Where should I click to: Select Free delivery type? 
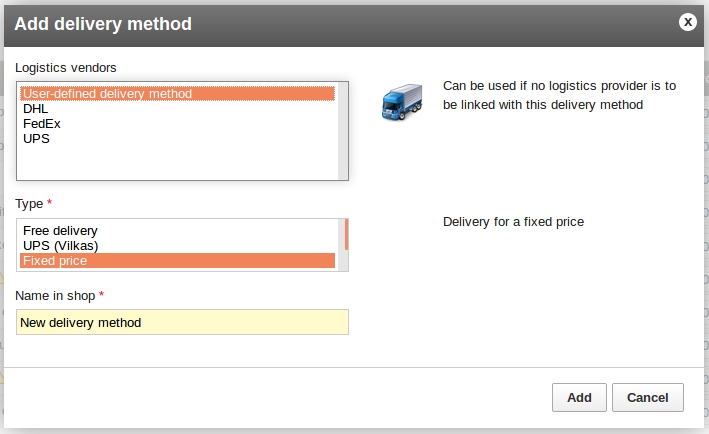coord(177,231)
